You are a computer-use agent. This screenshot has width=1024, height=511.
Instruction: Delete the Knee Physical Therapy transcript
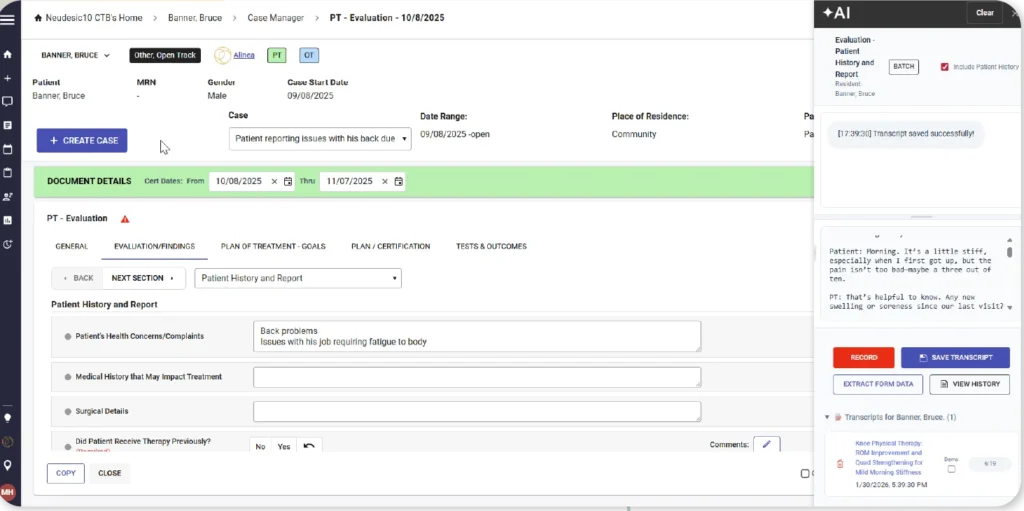coord(840,464)
